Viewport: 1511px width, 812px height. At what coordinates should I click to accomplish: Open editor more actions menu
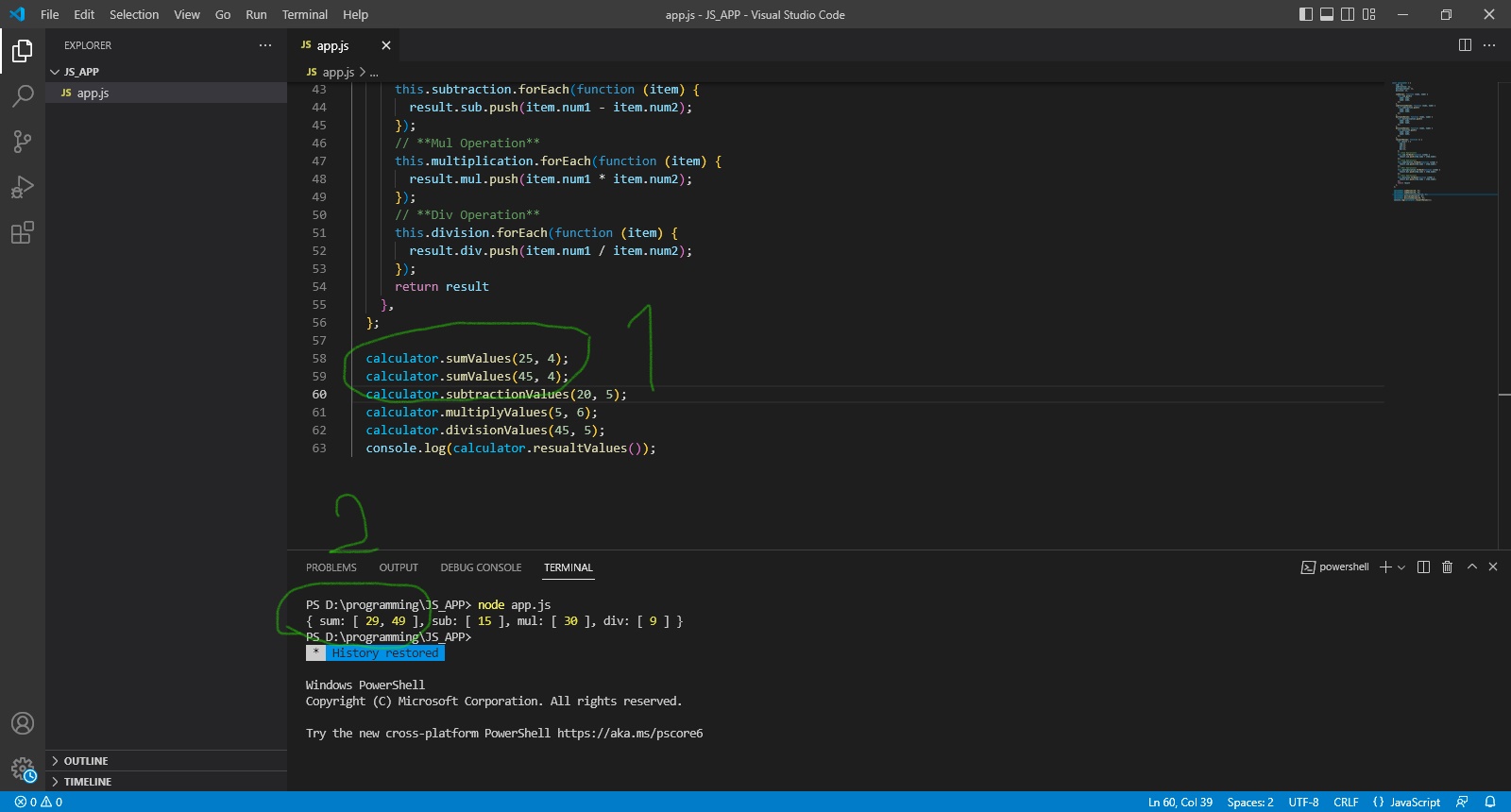click(1489, 45)
